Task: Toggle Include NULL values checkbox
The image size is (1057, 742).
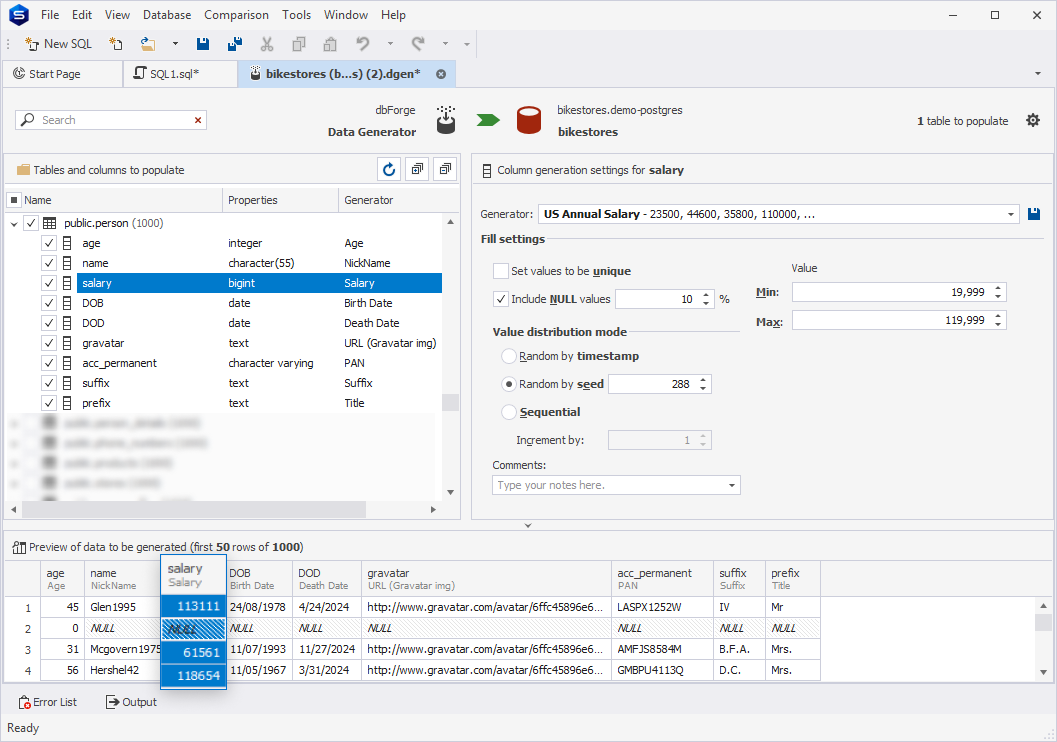Action: (501, 299)
